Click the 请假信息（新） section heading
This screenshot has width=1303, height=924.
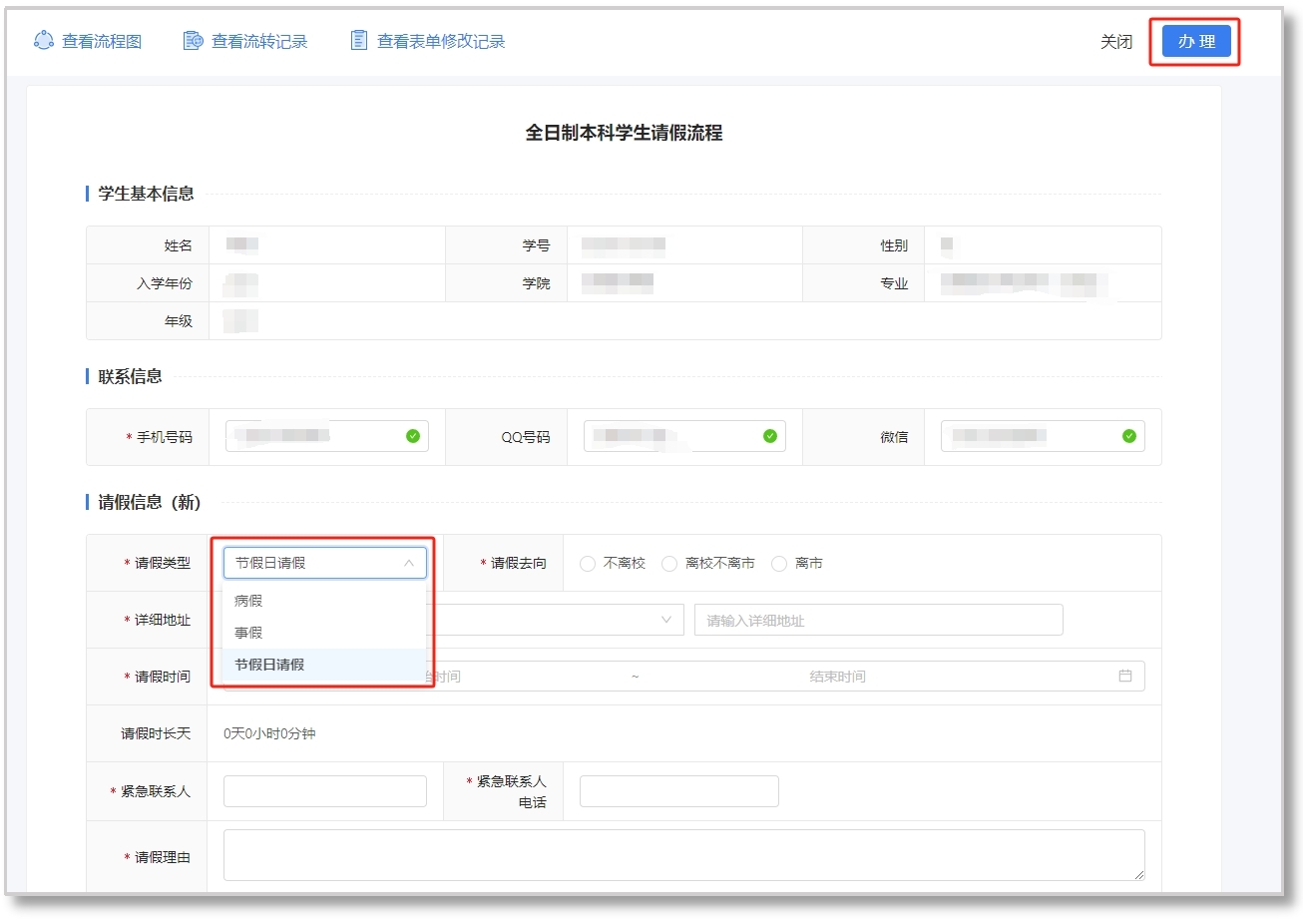pos(150,502)
